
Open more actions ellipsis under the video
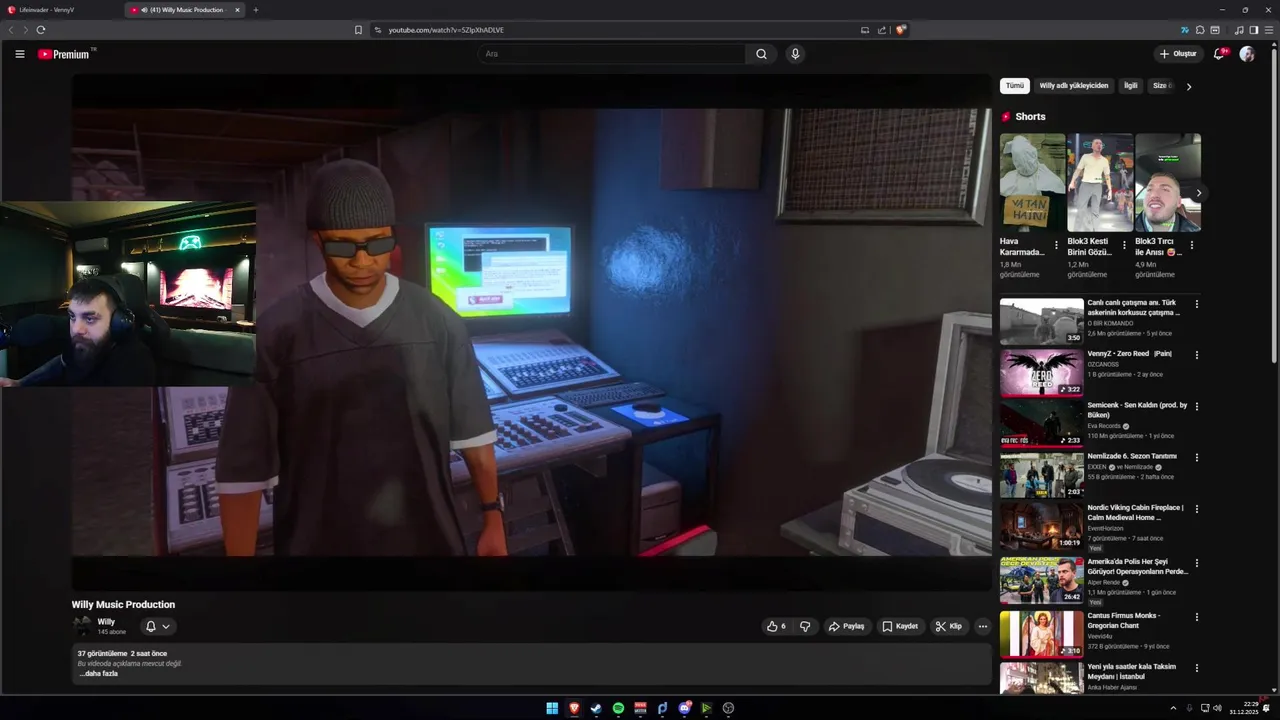982,626
